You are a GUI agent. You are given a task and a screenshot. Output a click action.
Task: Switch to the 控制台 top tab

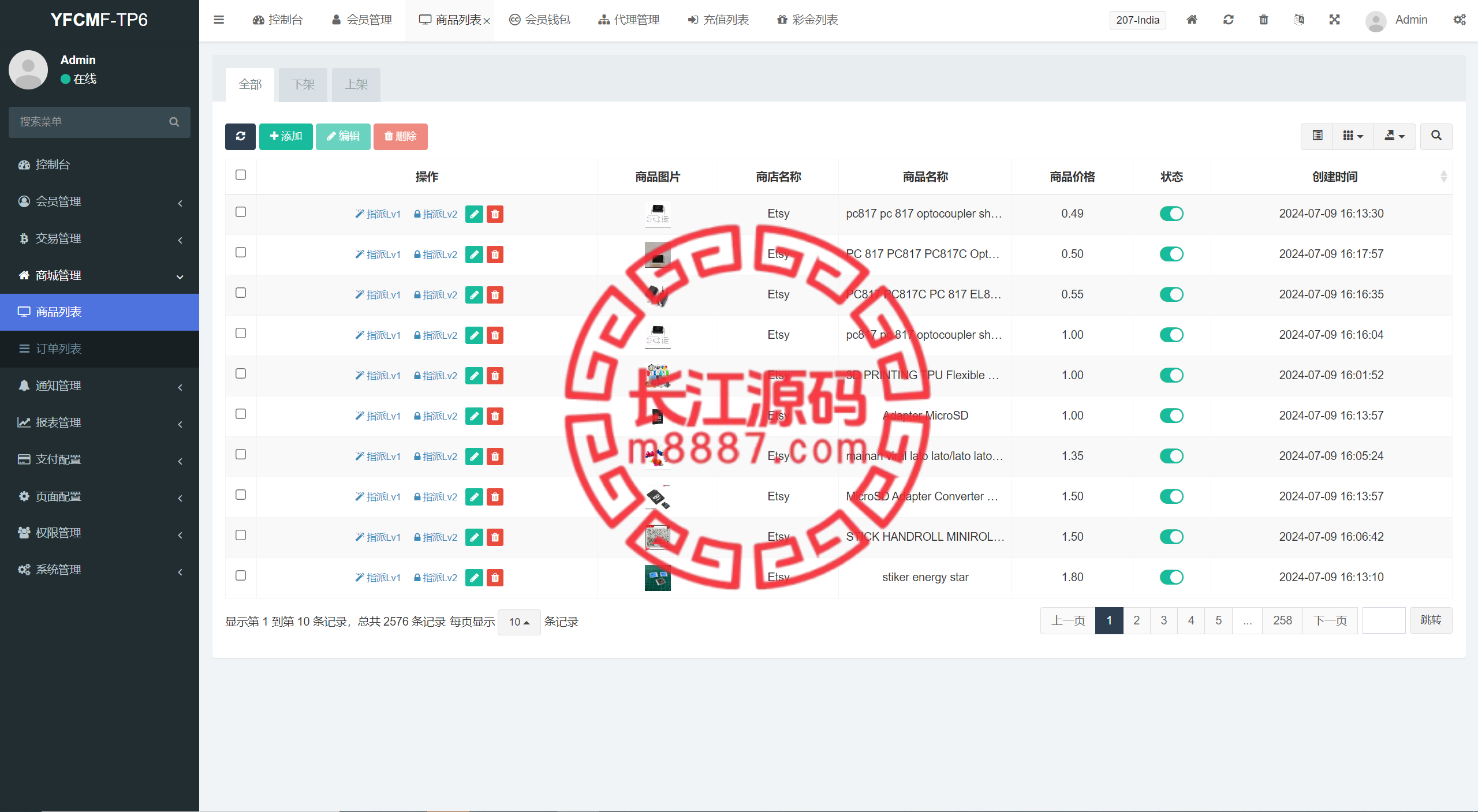pos(278,20)
